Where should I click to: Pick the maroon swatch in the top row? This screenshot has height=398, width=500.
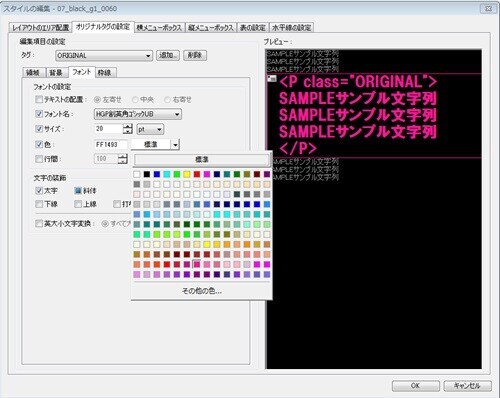[x=257, y=174]
